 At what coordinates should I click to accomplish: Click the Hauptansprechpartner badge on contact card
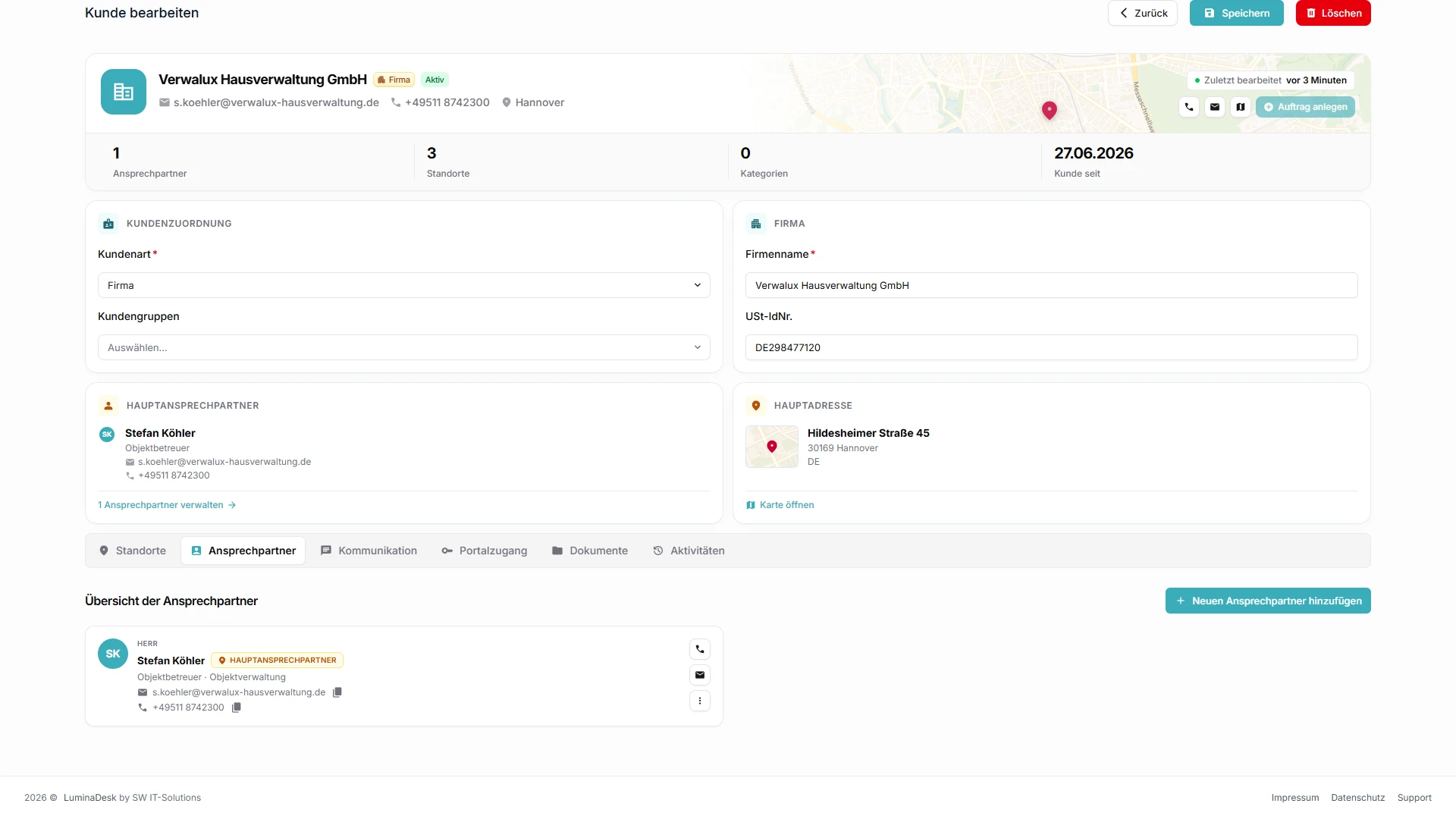(278, 661)
